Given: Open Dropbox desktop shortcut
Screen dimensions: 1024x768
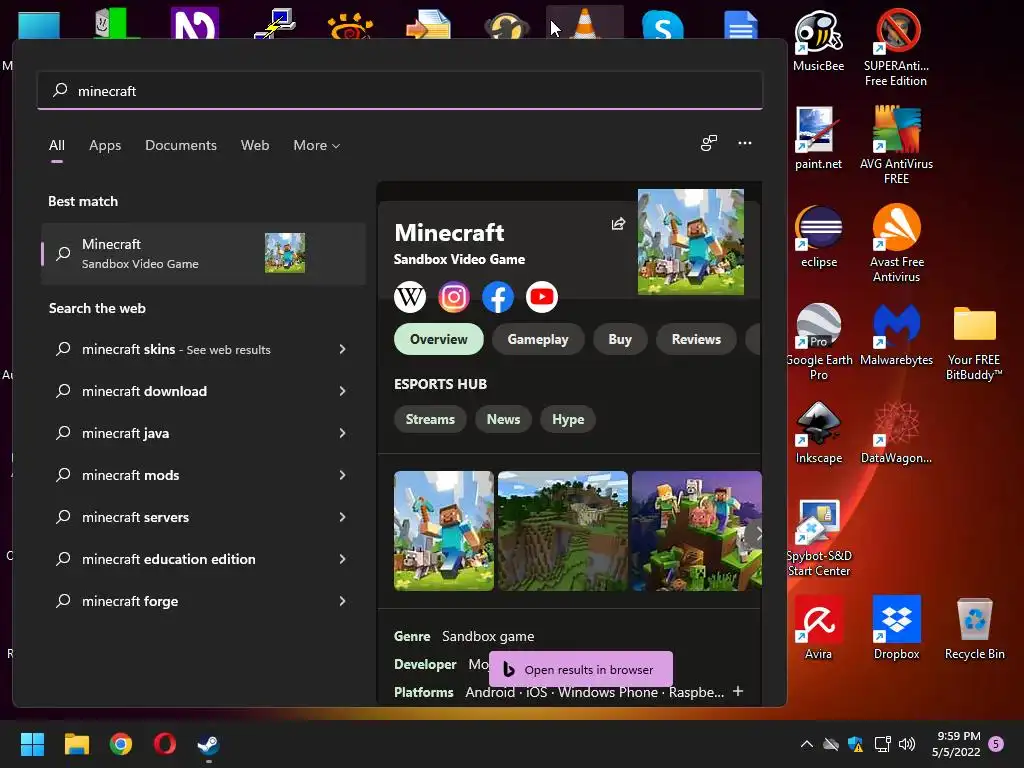Looking at the screenshot, I should 896,628.
